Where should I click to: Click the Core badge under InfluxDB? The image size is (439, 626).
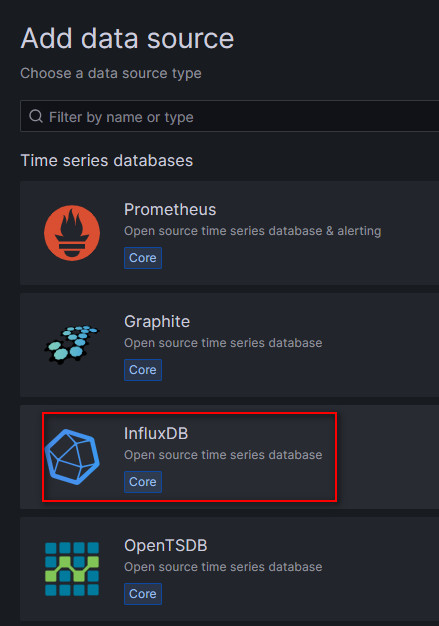[143, 482]
